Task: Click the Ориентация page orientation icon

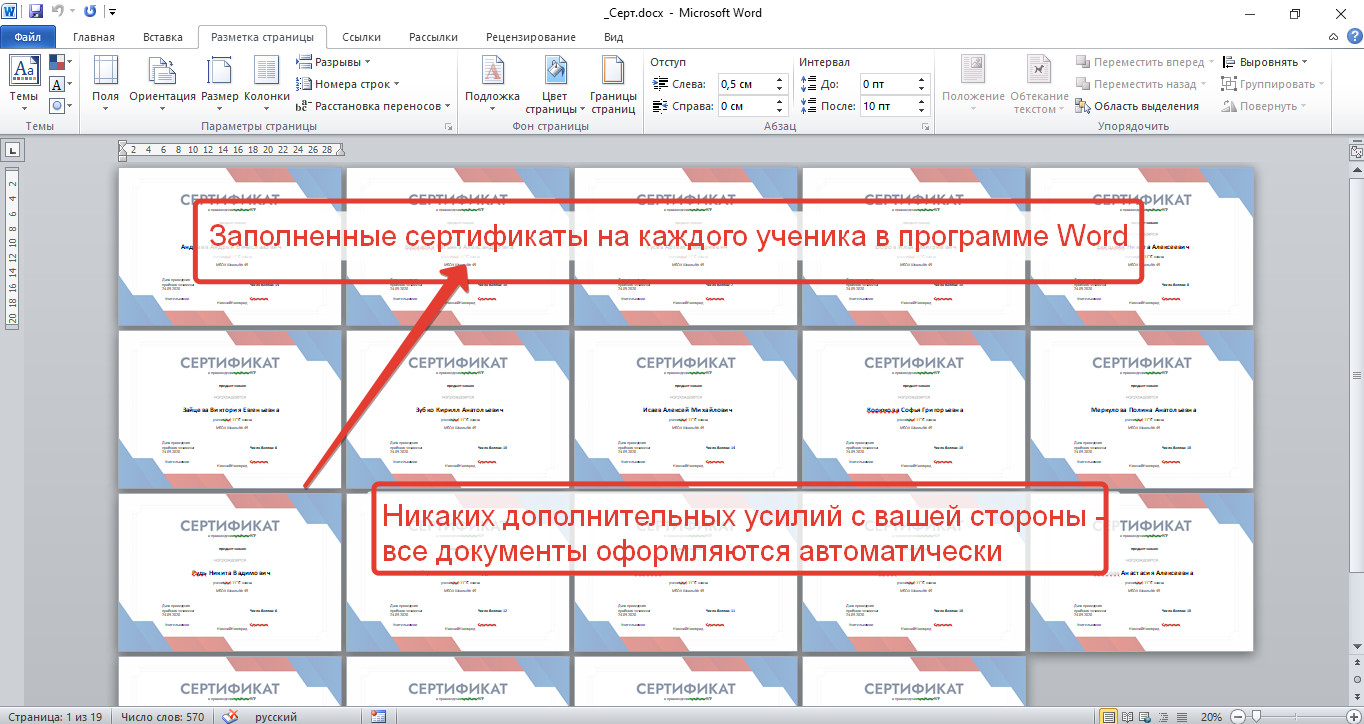Action: 162,82
